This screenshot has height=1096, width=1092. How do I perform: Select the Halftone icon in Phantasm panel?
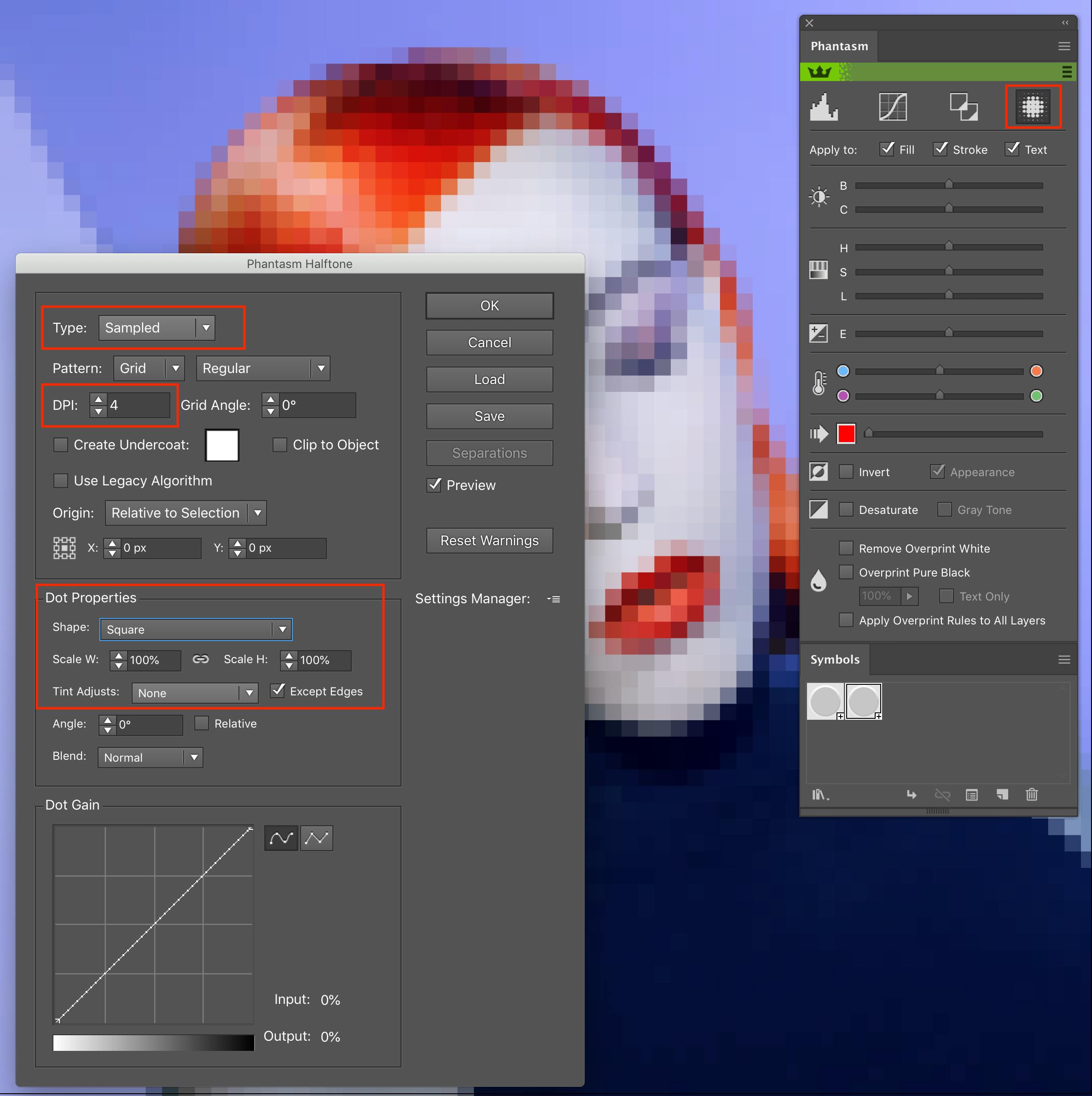[x=1033, y=106]
